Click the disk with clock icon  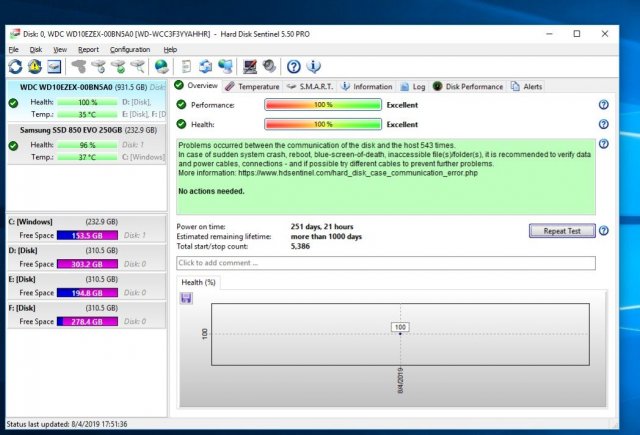tap(98, 66)
